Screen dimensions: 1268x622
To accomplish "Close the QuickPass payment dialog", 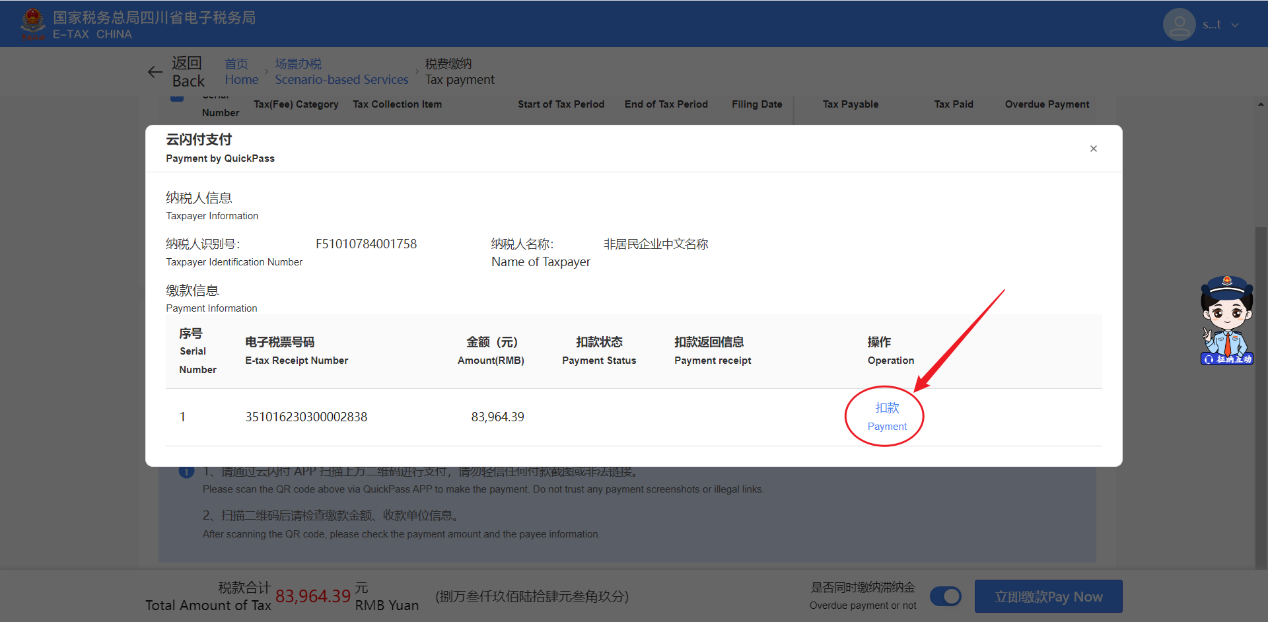I will pos(1093,149).
